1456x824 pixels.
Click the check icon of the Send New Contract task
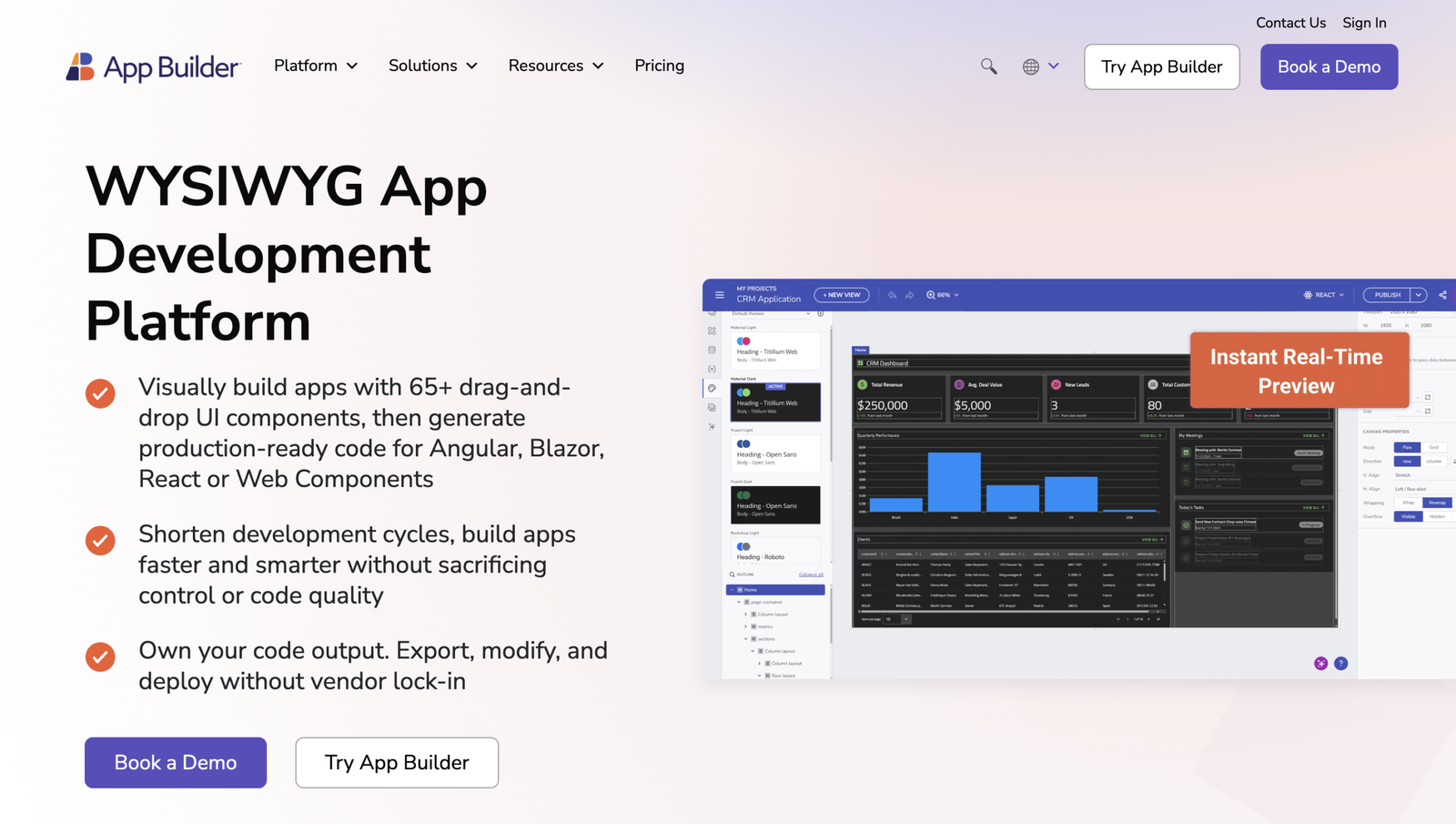tap(1186, 524)
